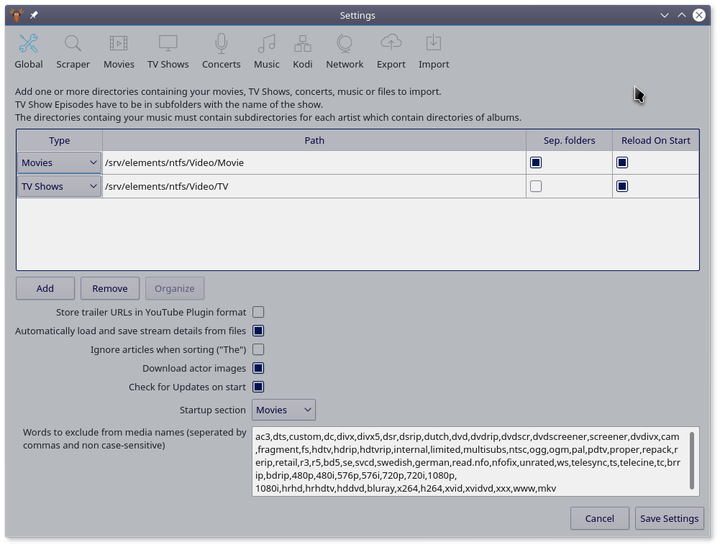
Task: Enable Sep. folders for TV Shows row
Action: [536, 187]
